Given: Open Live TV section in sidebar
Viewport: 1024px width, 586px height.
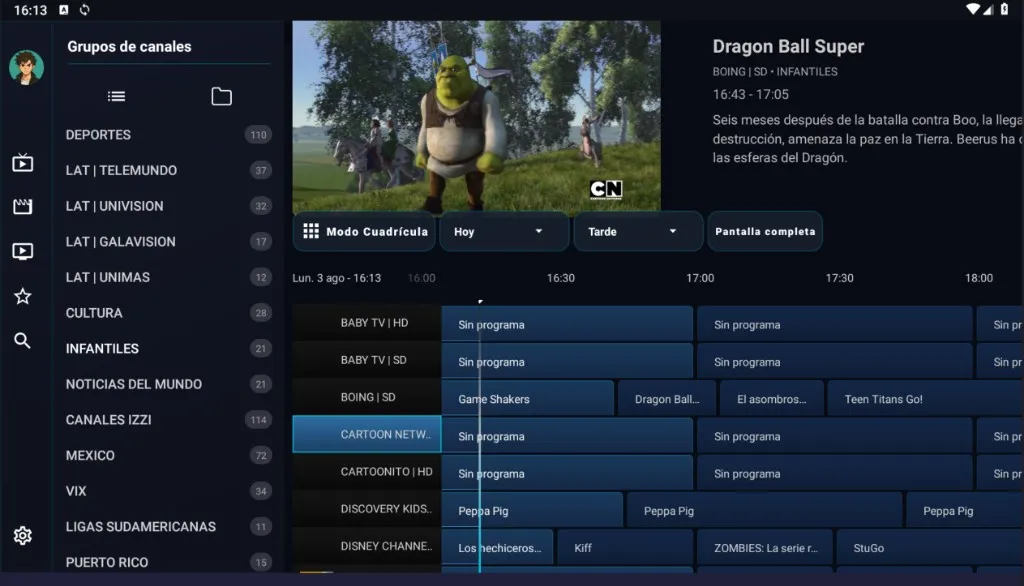Looking at the screenshot, I should [23, 162].
